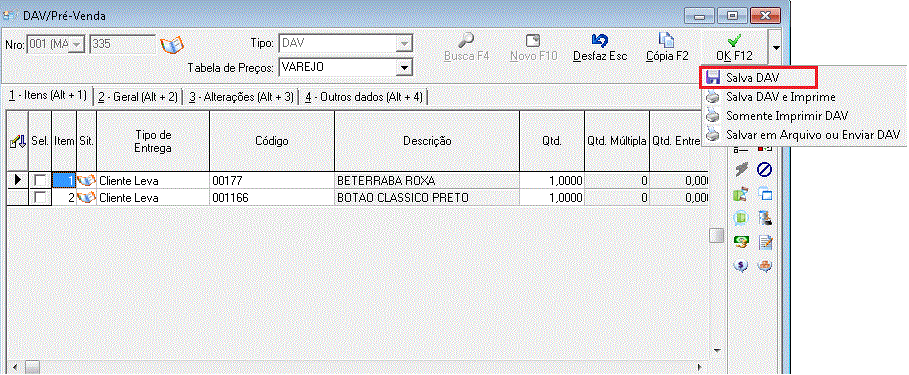Screen dimensions: 909x375
Task: Open the arrow dropdown beside OK F12
Action: click(777, 47)
